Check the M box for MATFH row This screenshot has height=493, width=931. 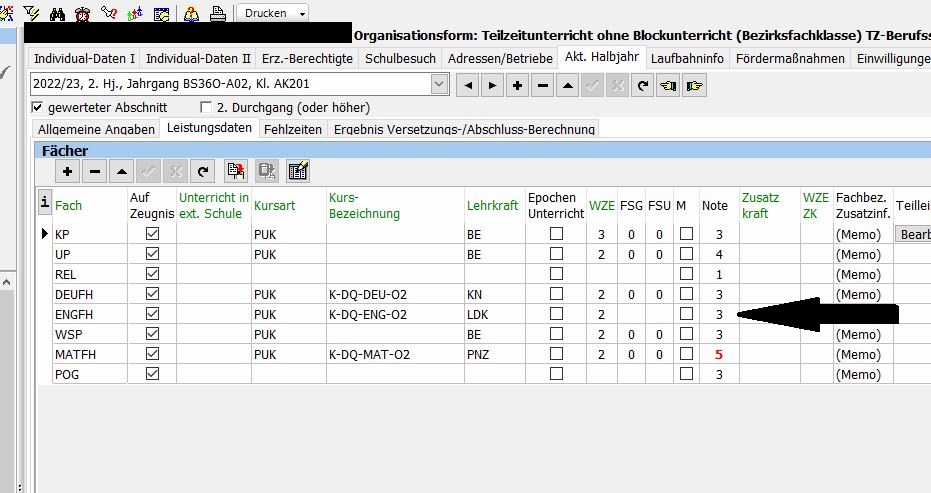[x=686, y=354]
